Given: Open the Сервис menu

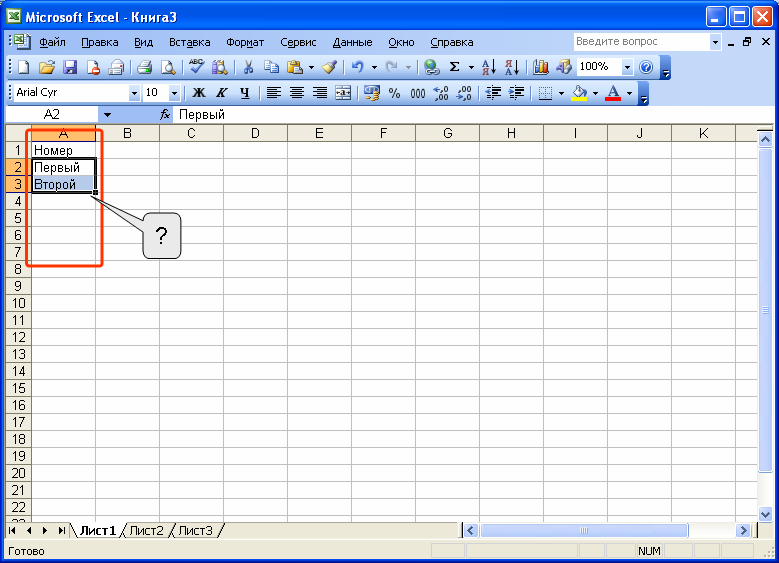Looking at the screenshot, I should [x=298, y=42].
